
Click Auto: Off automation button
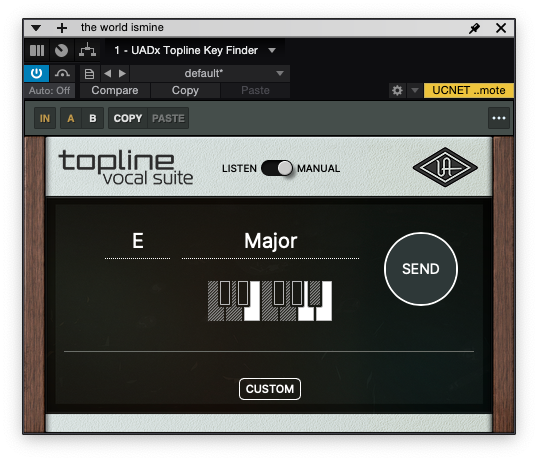pyautogui.click(x=49, y=91)
